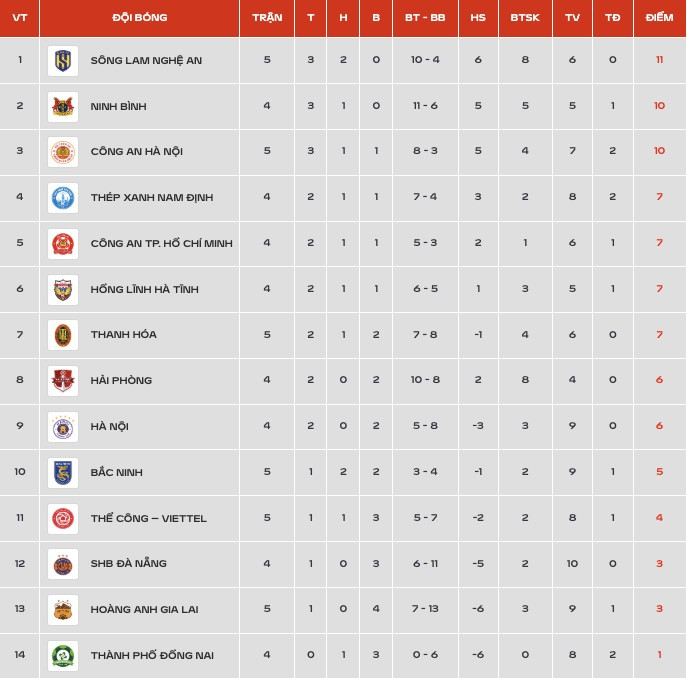Image resolution: width=687 pixels, height=678 pixels.
Task: Click the BT - BB column header
Action: pyautogui.click(x=425, y=18)
